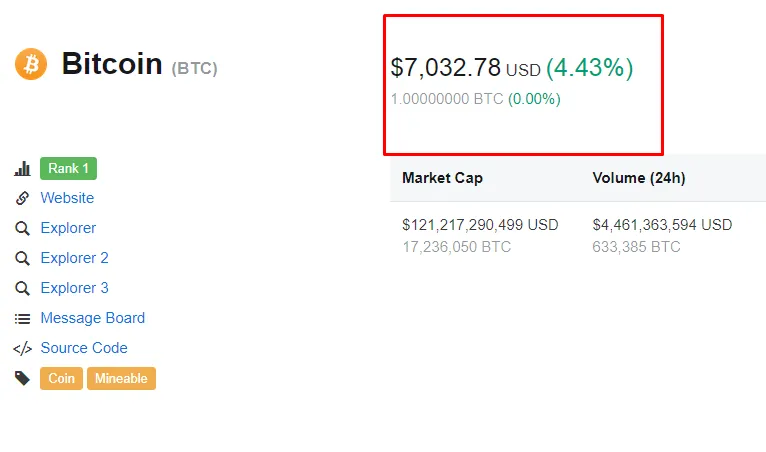The image size is (766, 452).
Task: Click the Volume (24h) column header
Action: tap(639, 178)
